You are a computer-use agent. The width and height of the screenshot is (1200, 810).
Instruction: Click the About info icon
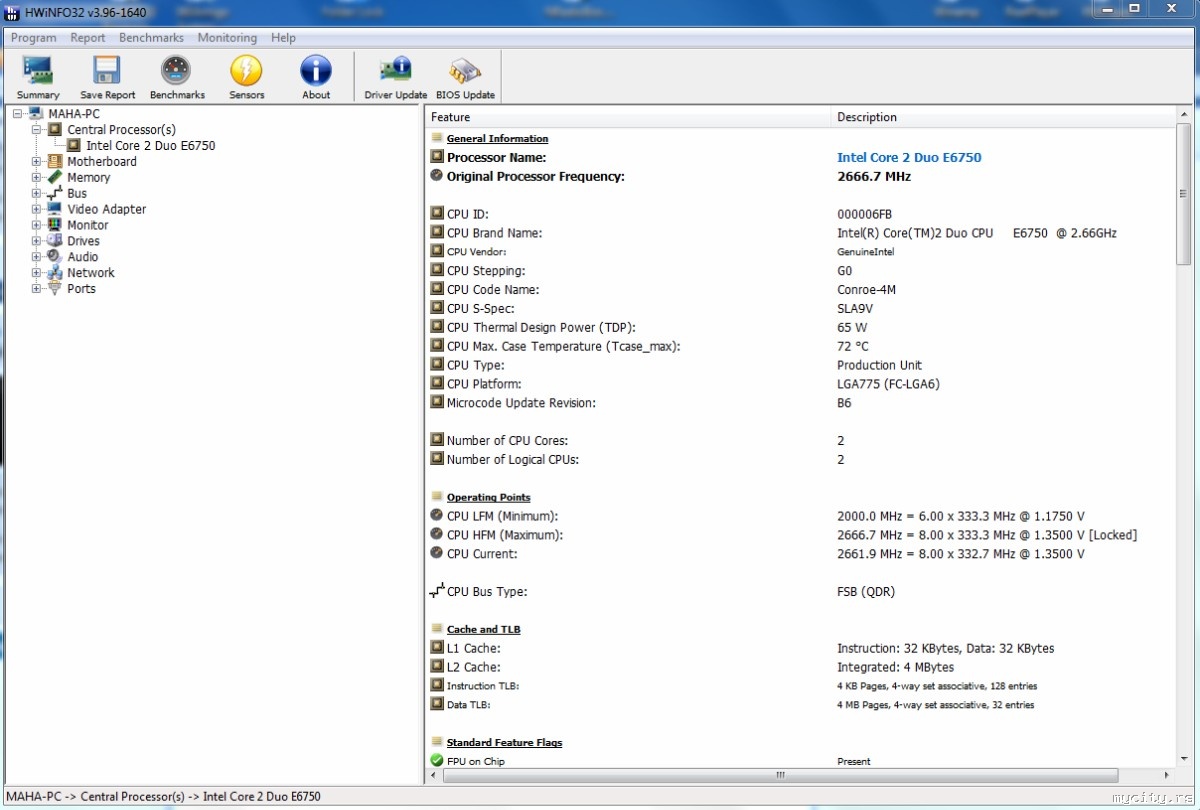tap(316, 76)
